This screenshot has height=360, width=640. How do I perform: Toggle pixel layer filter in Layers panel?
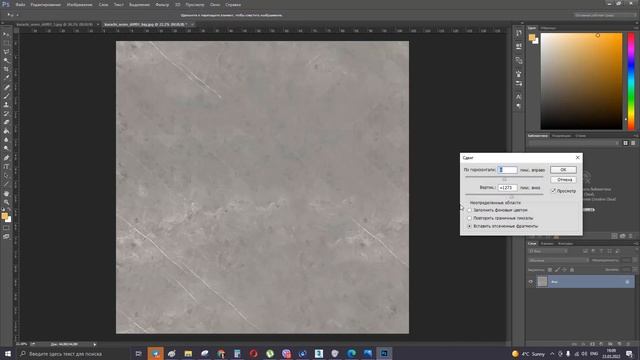pyautogui.click(x=585, y=251)
